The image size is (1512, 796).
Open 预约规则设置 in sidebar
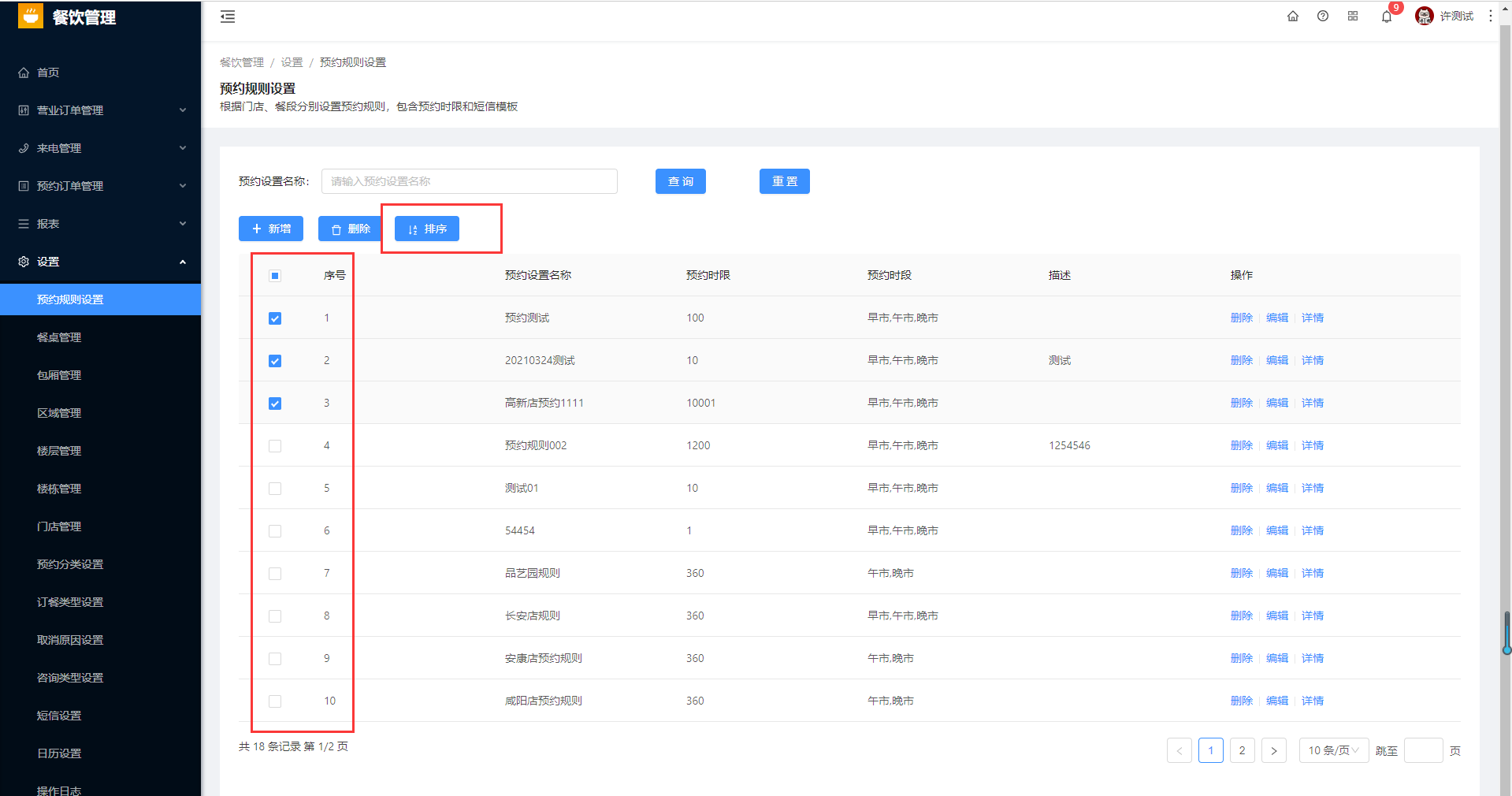pos(100,299)
